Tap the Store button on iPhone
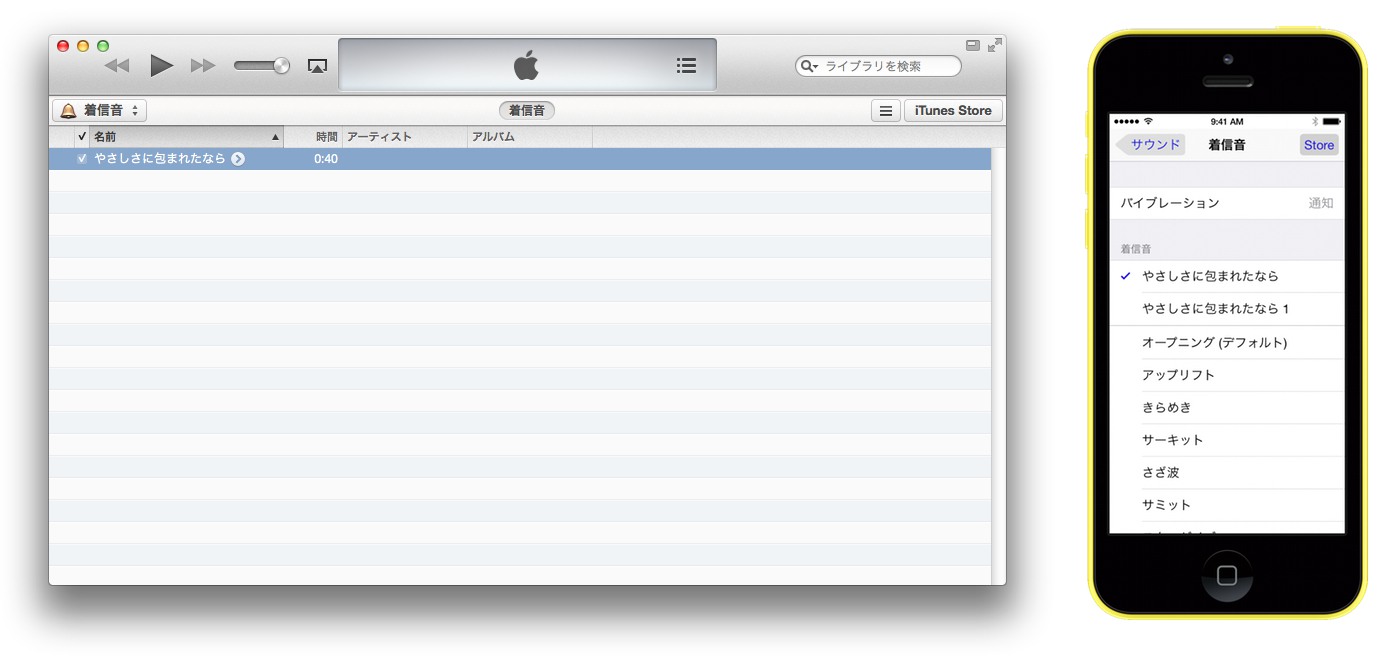 (x=1319, y=145)
